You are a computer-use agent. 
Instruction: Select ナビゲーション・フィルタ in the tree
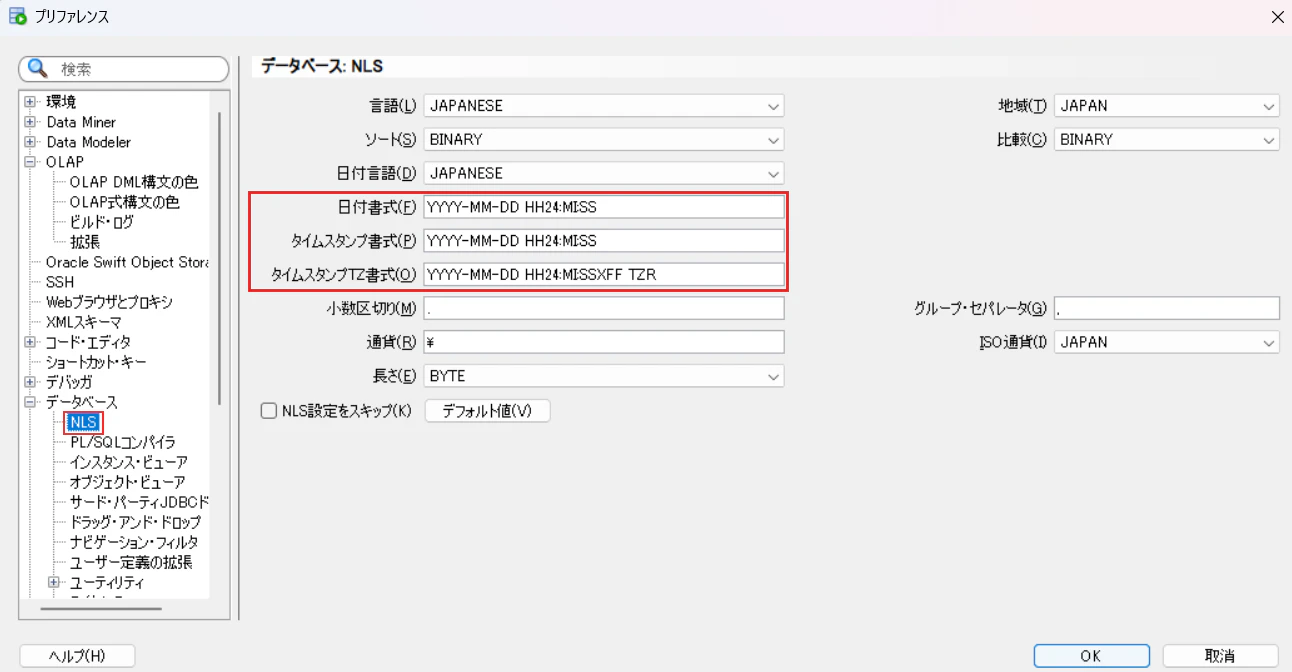click(x=134, y=542)
